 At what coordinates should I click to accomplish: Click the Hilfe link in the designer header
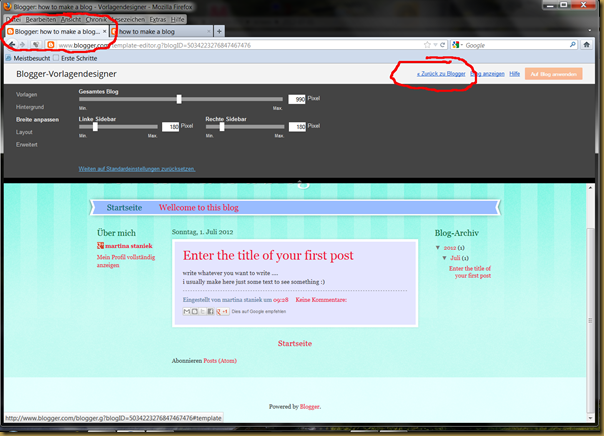(x=515, y=74)
